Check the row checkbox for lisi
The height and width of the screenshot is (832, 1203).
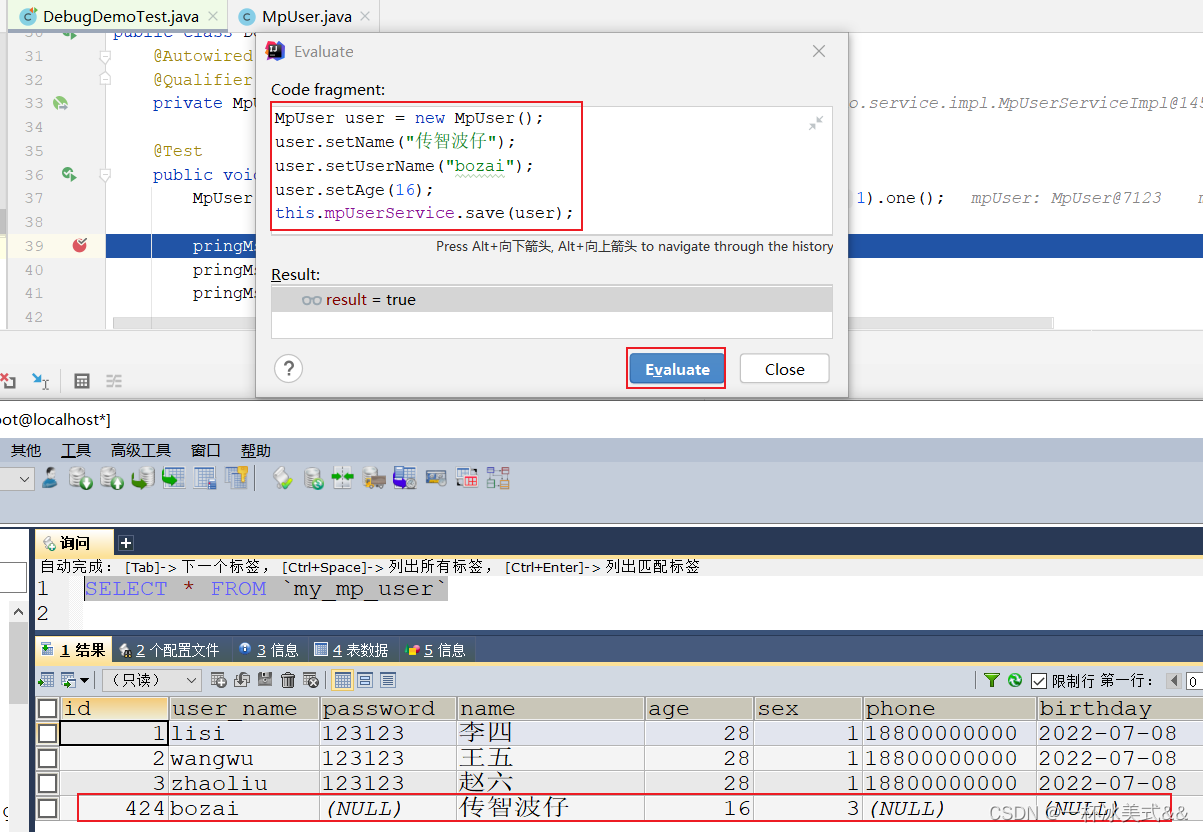point(47,733)
